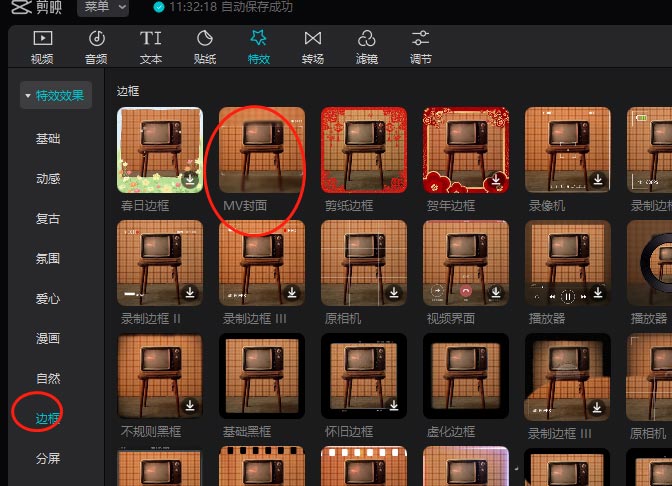Pick the 剪纸边框 effect thumbnail

click(364, 150)
